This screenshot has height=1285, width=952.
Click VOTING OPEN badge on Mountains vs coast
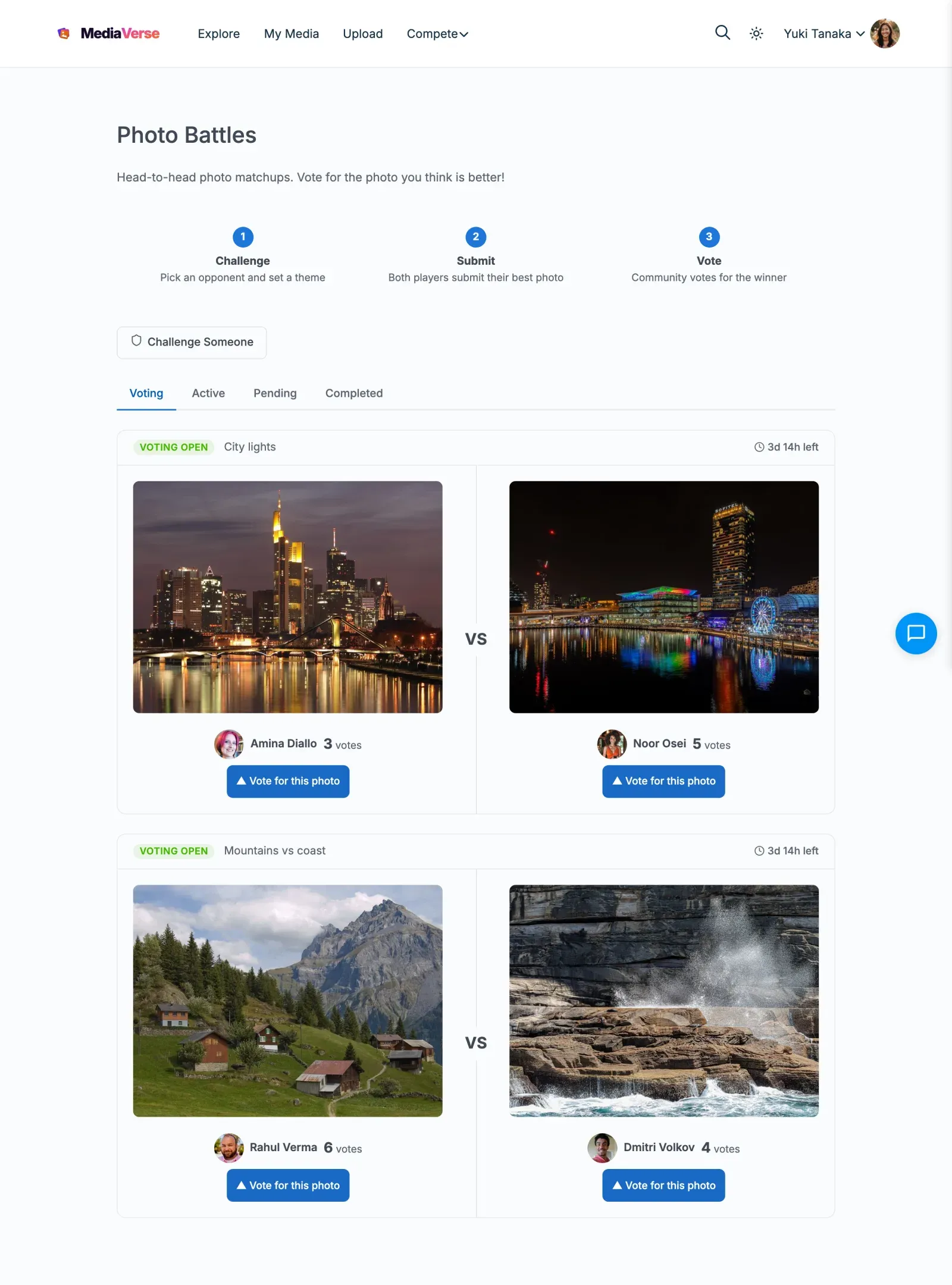(x=174, y=851)
